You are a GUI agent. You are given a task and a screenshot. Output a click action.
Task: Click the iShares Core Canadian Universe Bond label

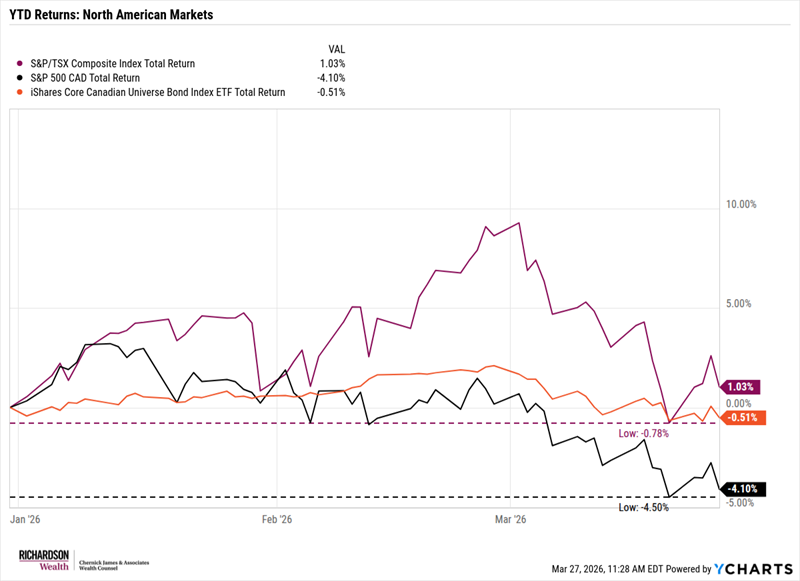157,91
